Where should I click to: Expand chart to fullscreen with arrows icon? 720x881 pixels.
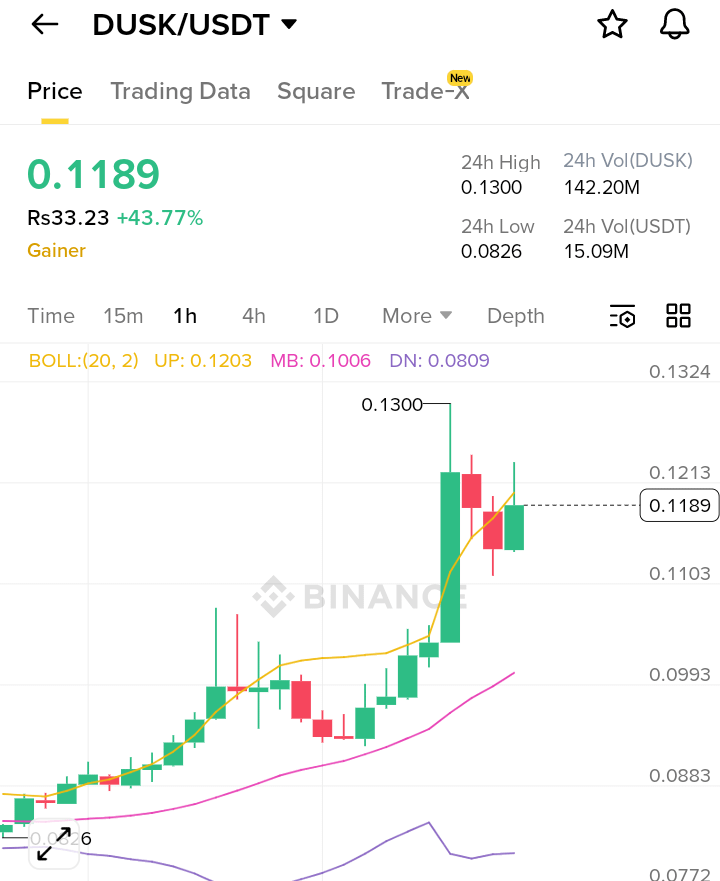pos(54,844)
